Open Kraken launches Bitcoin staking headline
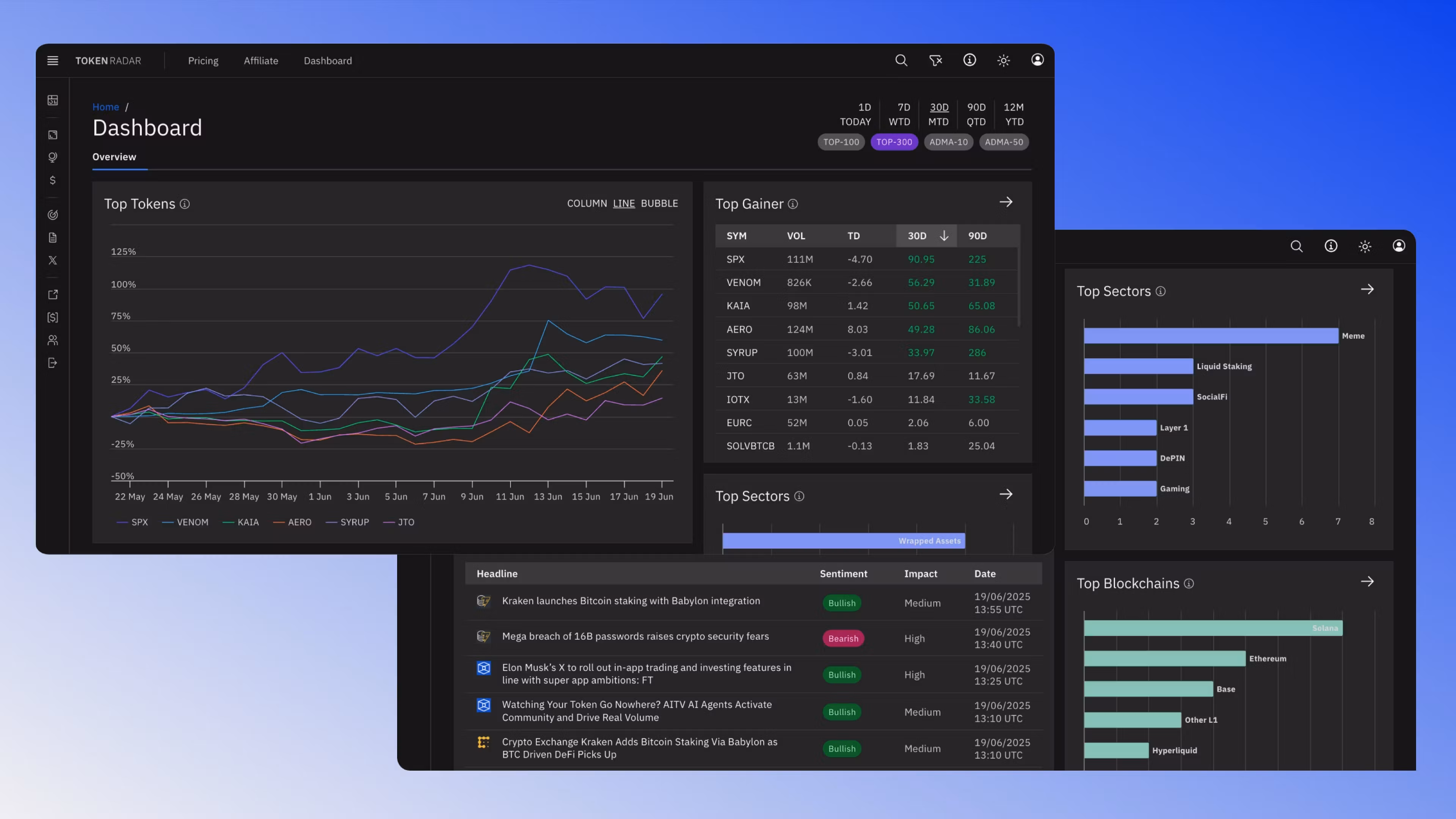The image size is (1456, 819). (631, 601)
